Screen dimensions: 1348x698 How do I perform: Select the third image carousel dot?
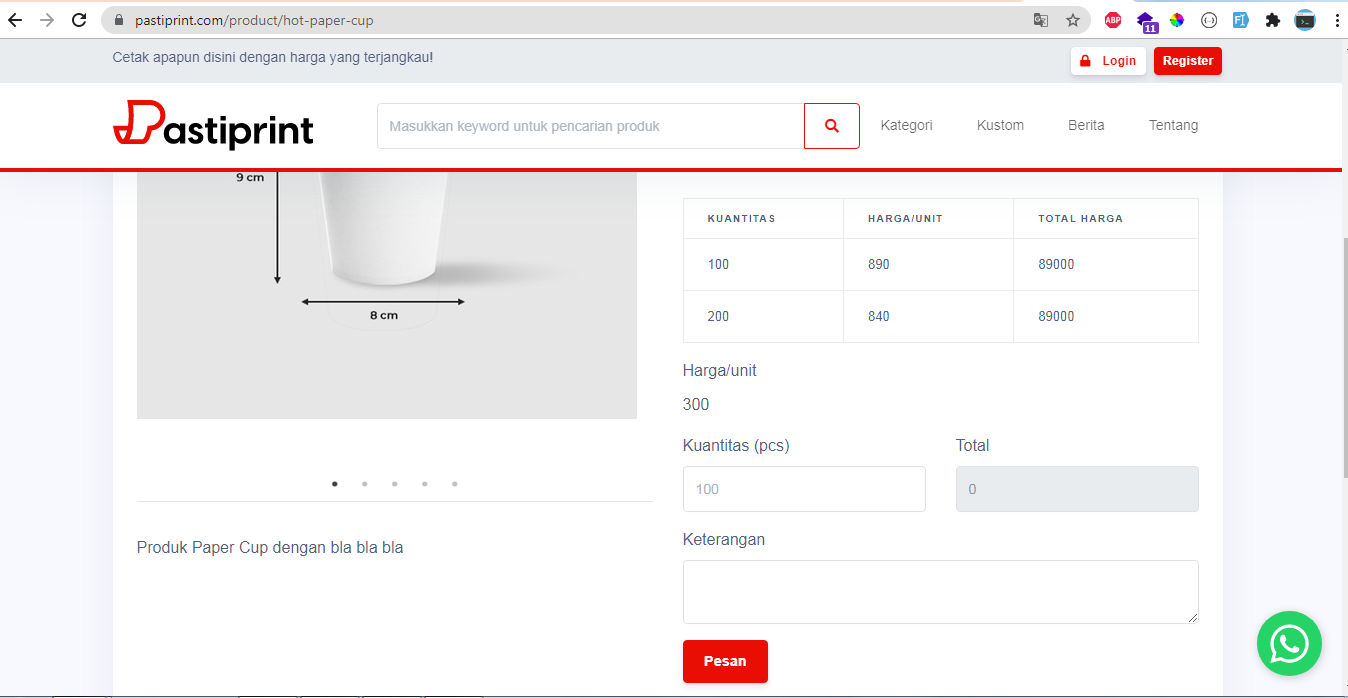click(x=395, y=484)
